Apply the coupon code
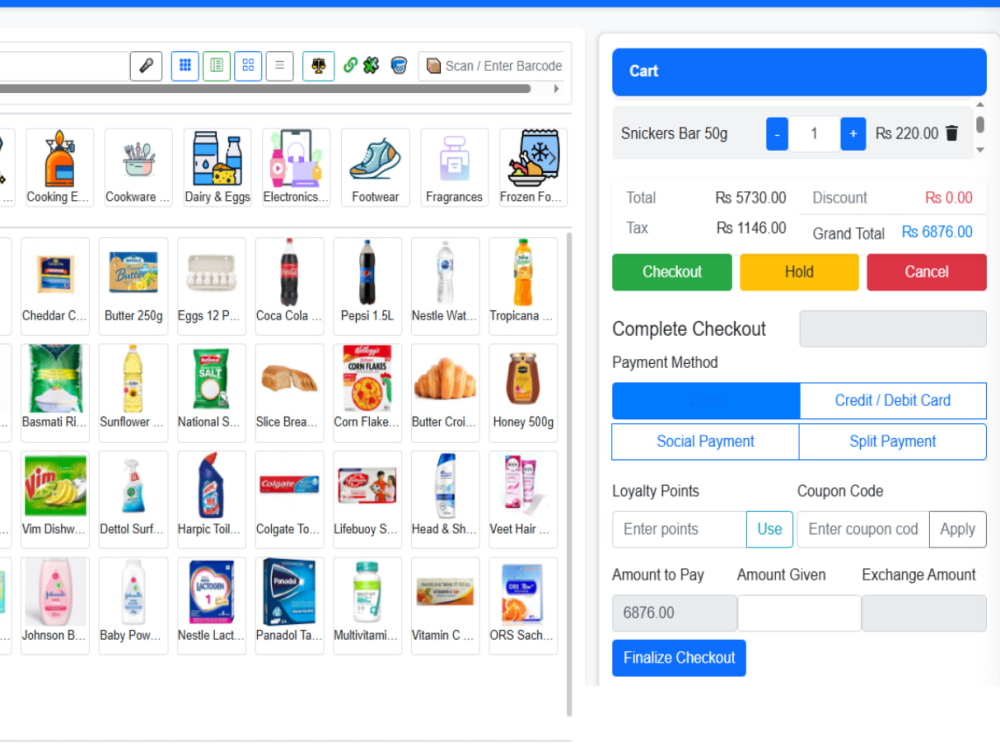This screenshot has width=1000, height=750. pos(957,529)
